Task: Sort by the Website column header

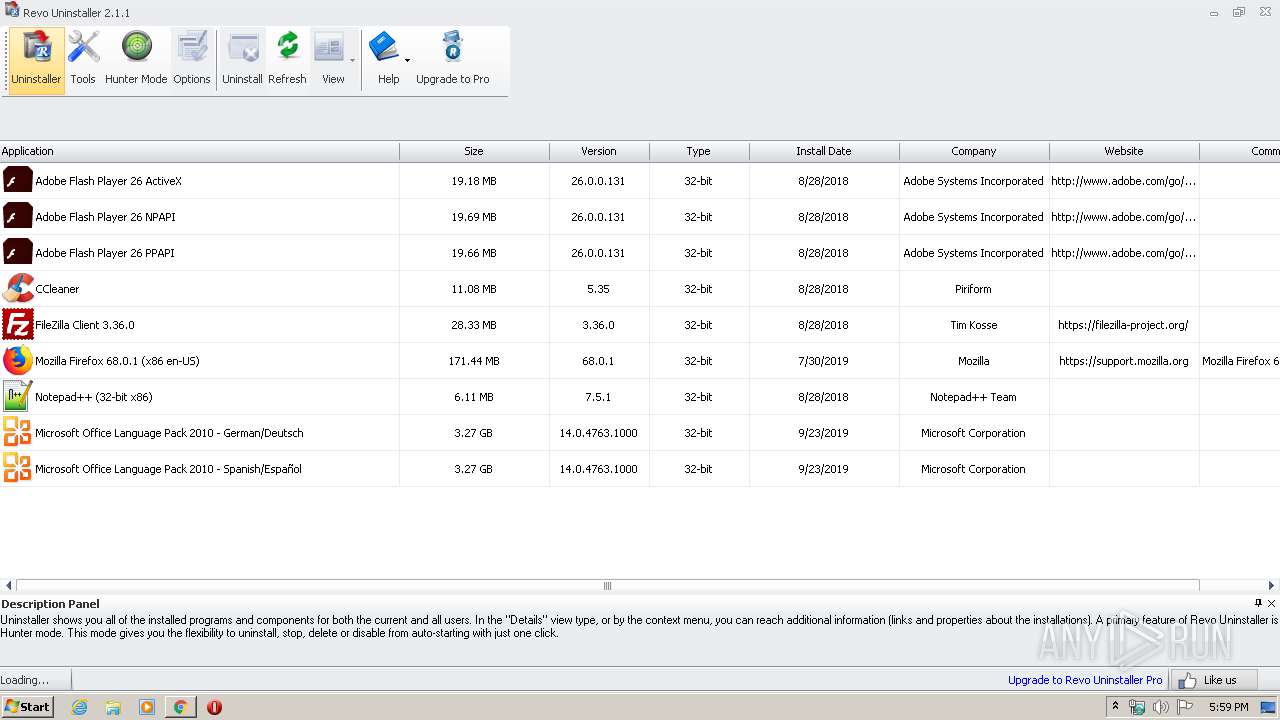Action: [1124, 151]
